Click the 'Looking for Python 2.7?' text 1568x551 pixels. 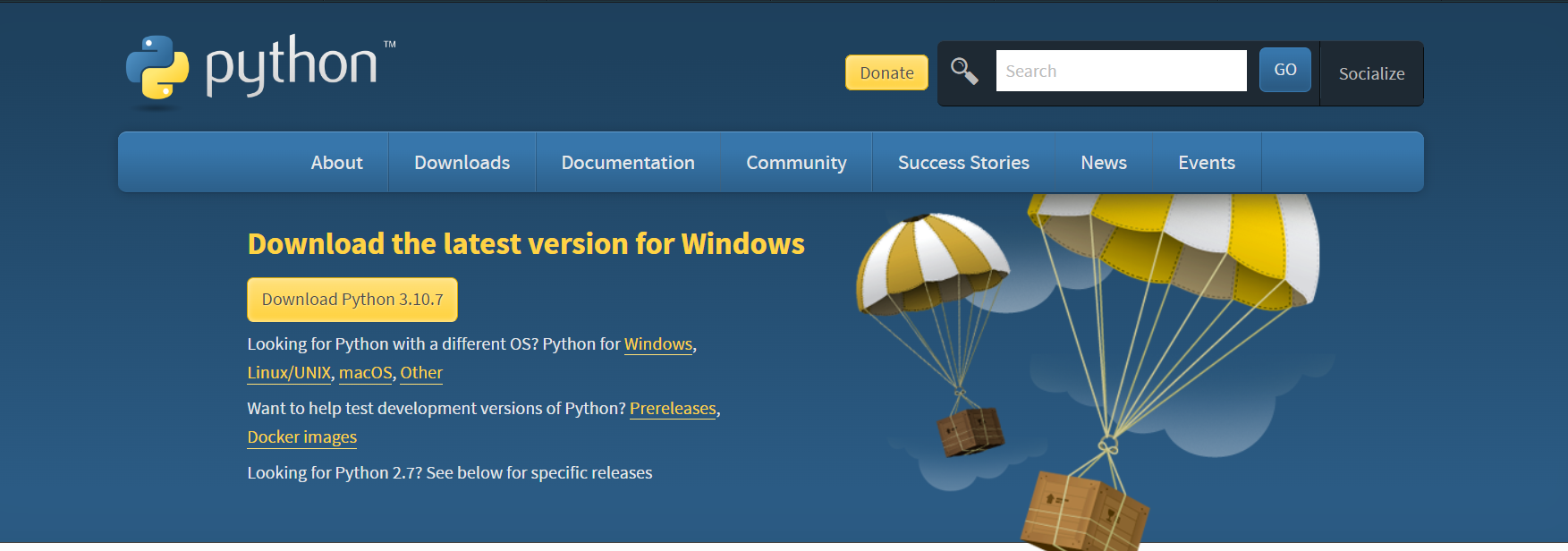335,472
